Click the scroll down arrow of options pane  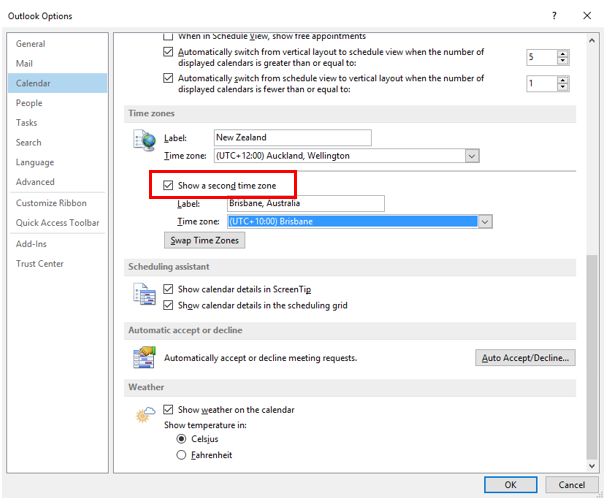pos(592,465)
